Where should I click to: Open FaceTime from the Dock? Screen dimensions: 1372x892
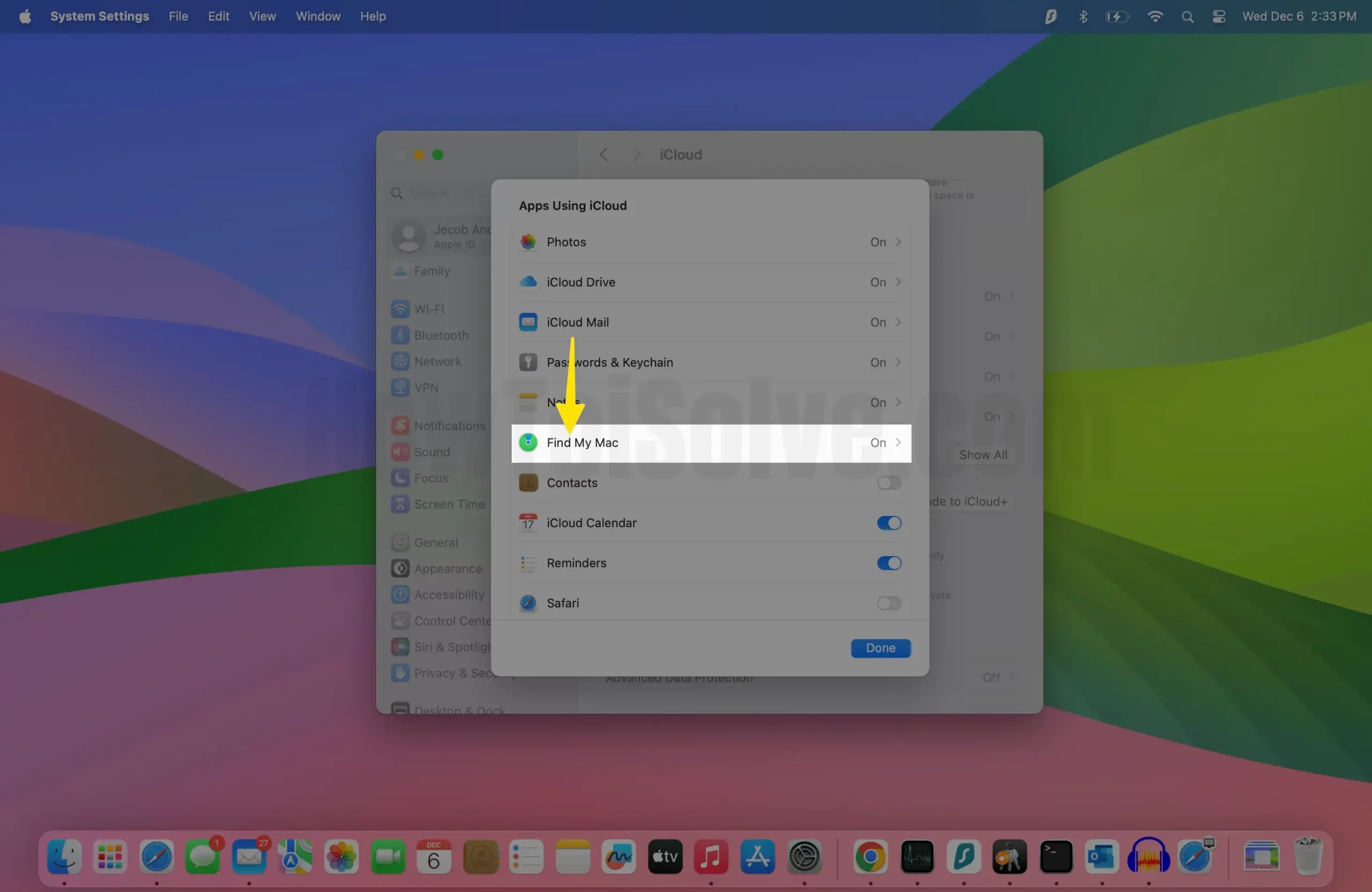[388, 857]
